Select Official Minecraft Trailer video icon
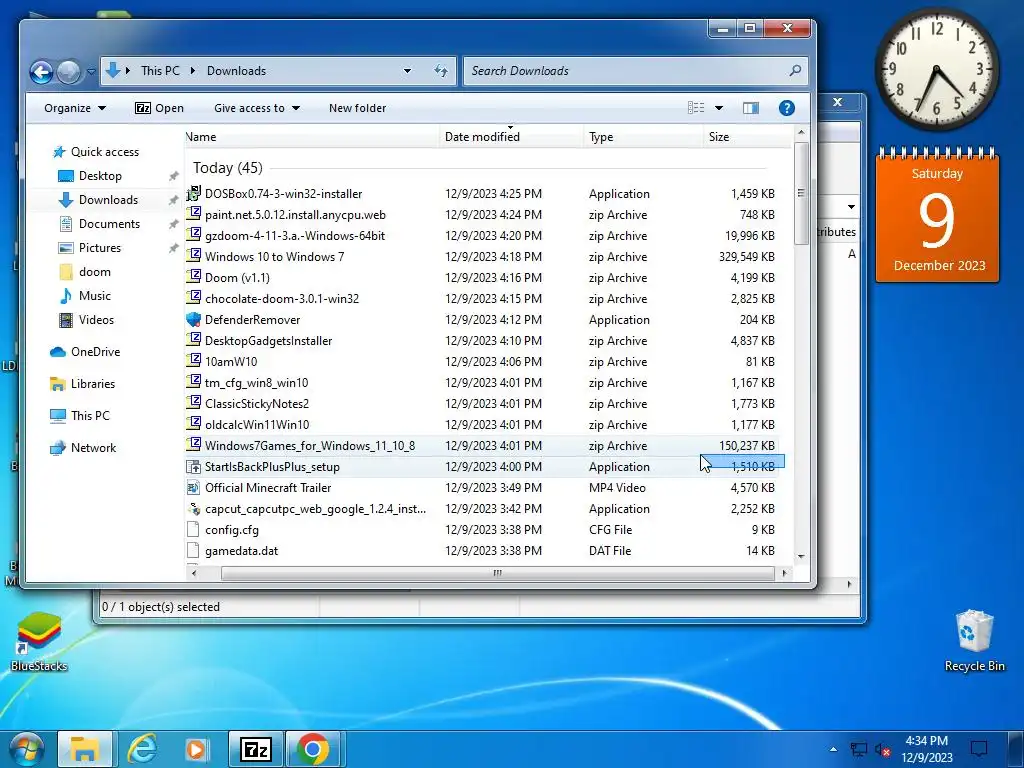1024x768 pixels. (x=193, y=487)
